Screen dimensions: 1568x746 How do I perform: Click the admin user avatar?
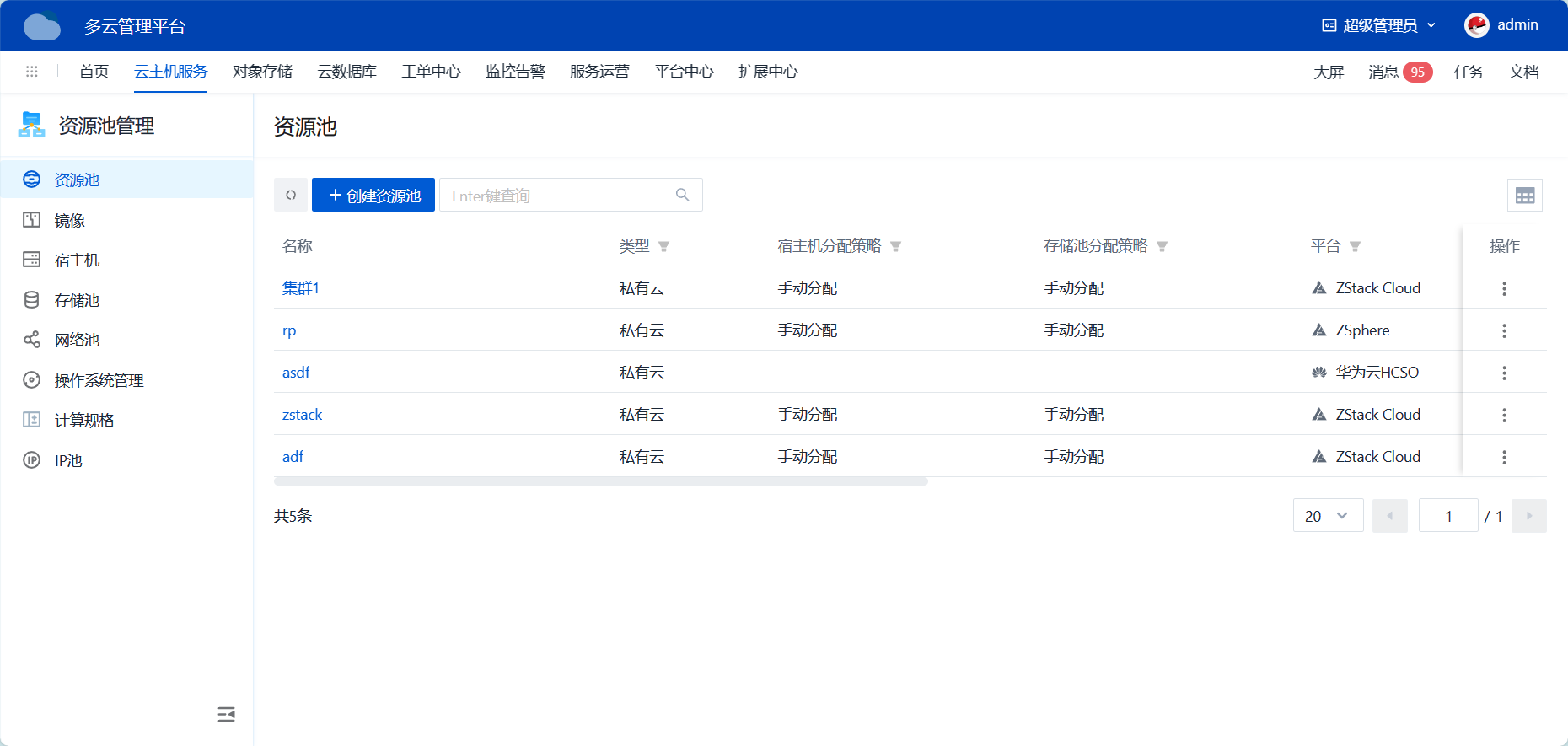tap(1477, 25)
